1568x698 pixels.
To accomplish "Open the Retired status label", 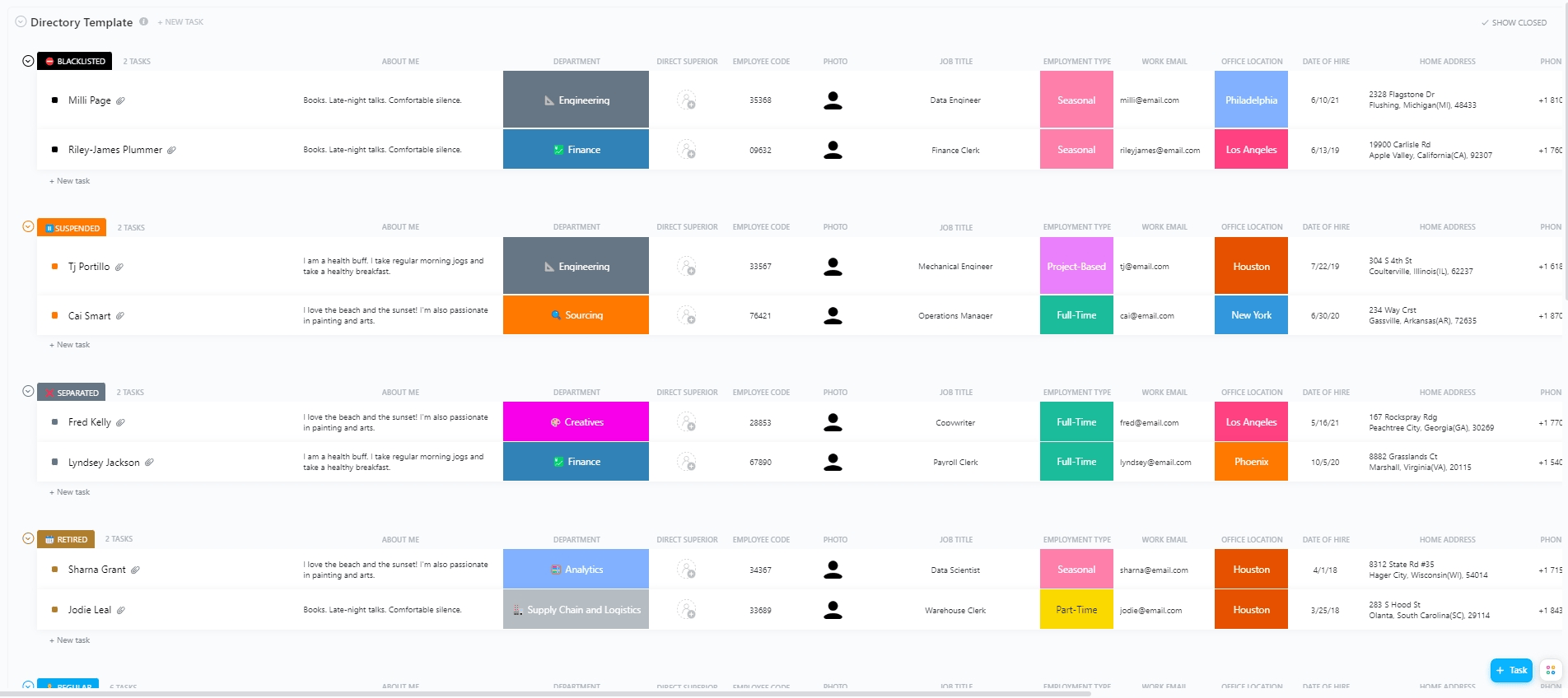I will [66, 539].
